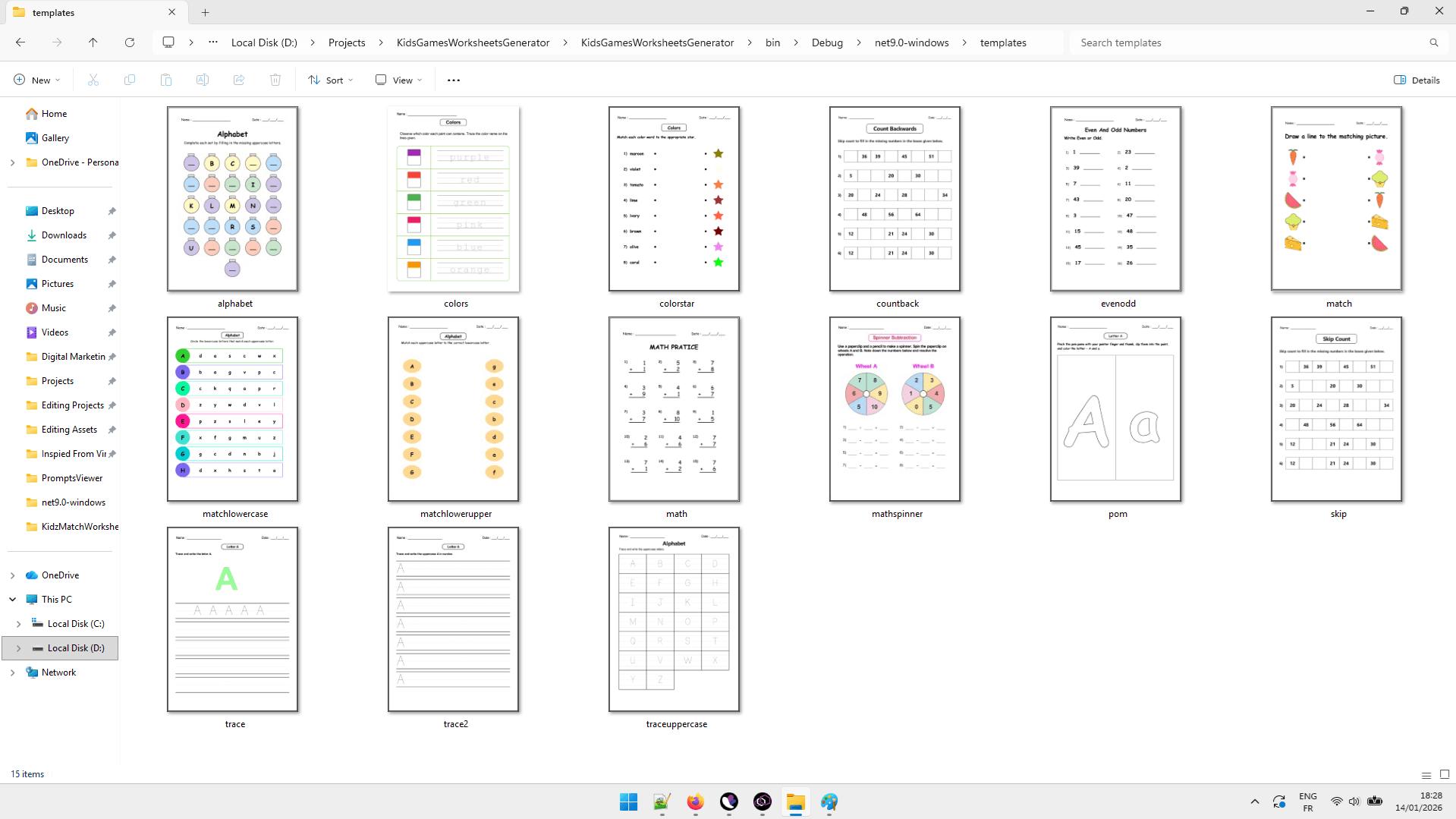Select the Rename icon in the toolbar
The width and height of the screenshot is (1456, 819).
tap(203, 80)
